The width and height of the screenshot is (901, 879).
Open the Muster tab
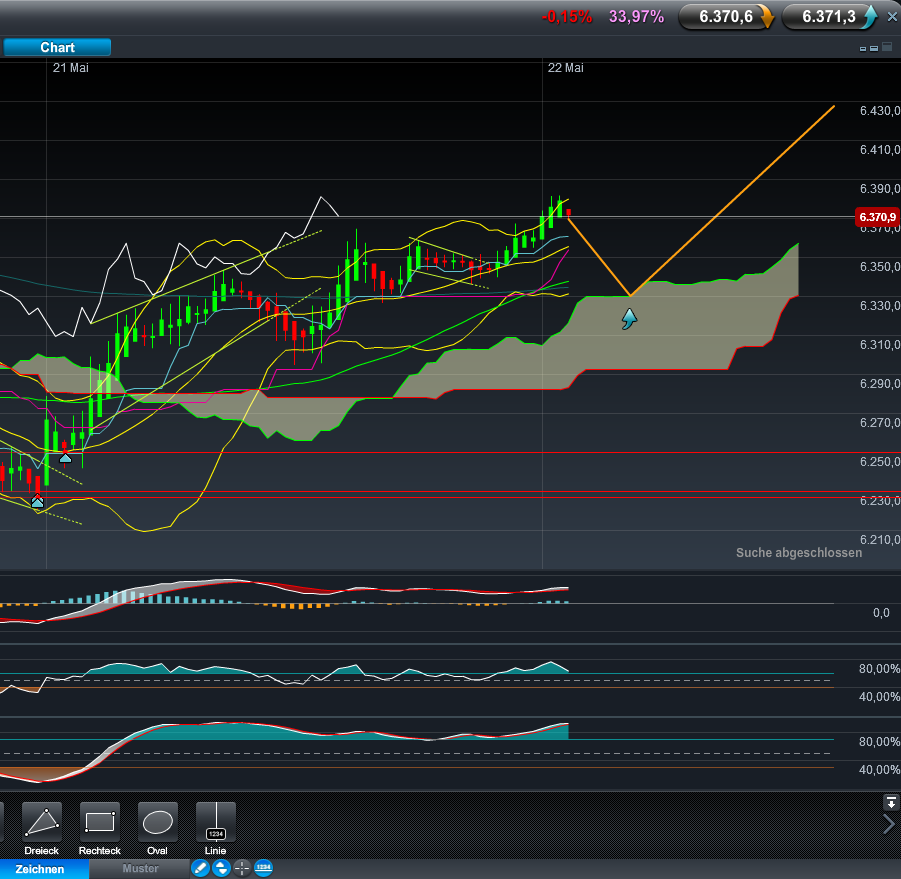pos(140,869)
